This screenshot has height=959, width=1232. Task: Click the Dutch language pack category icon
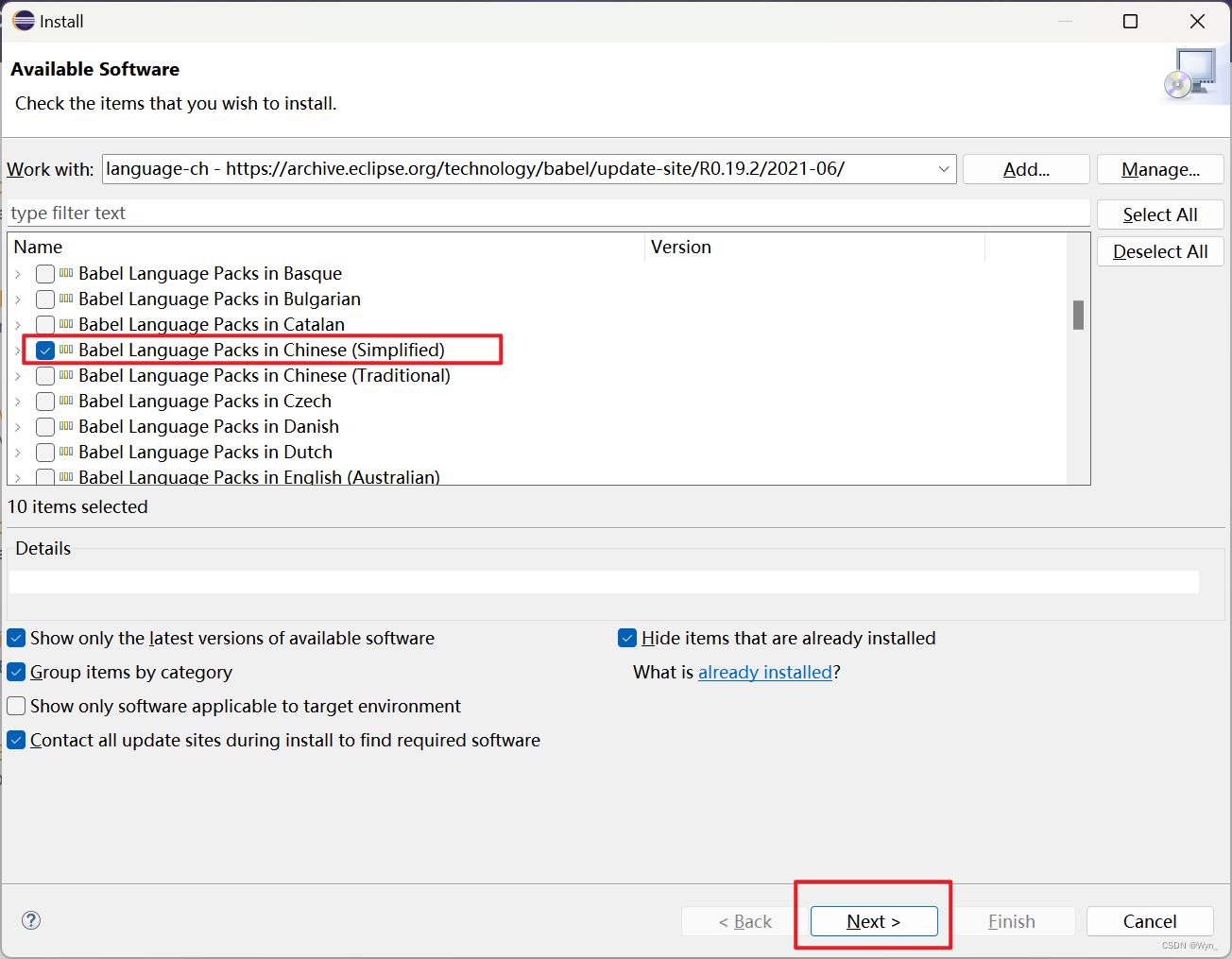coord(66,452)
